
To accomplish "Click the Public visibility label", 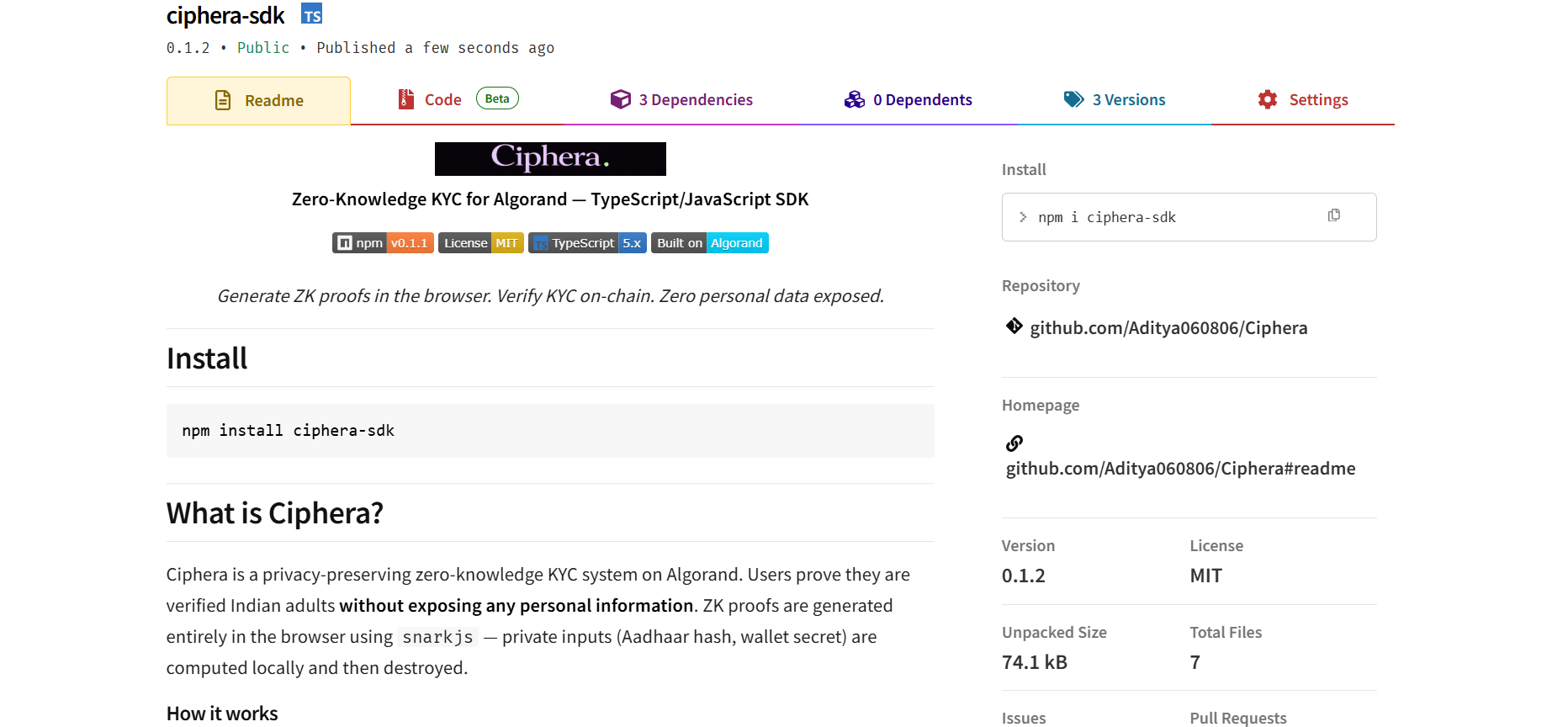I will (263, 48).
